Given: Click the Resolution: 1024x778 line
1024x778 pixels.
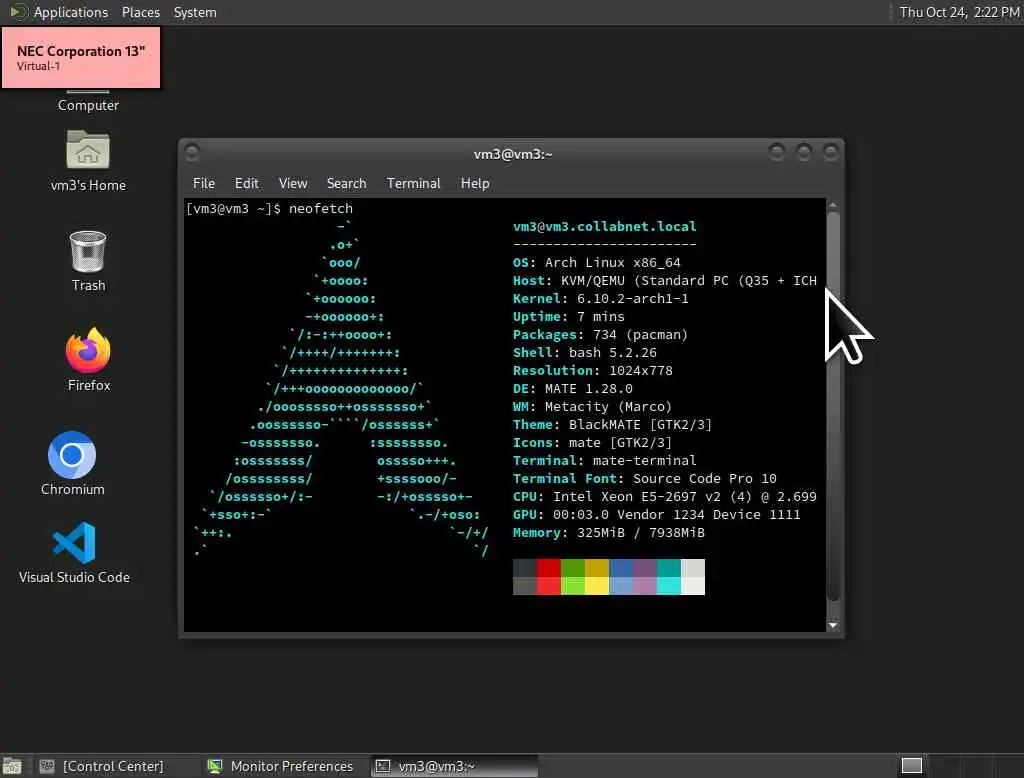Looking at the screenshot, I should [x=592, y=370].
